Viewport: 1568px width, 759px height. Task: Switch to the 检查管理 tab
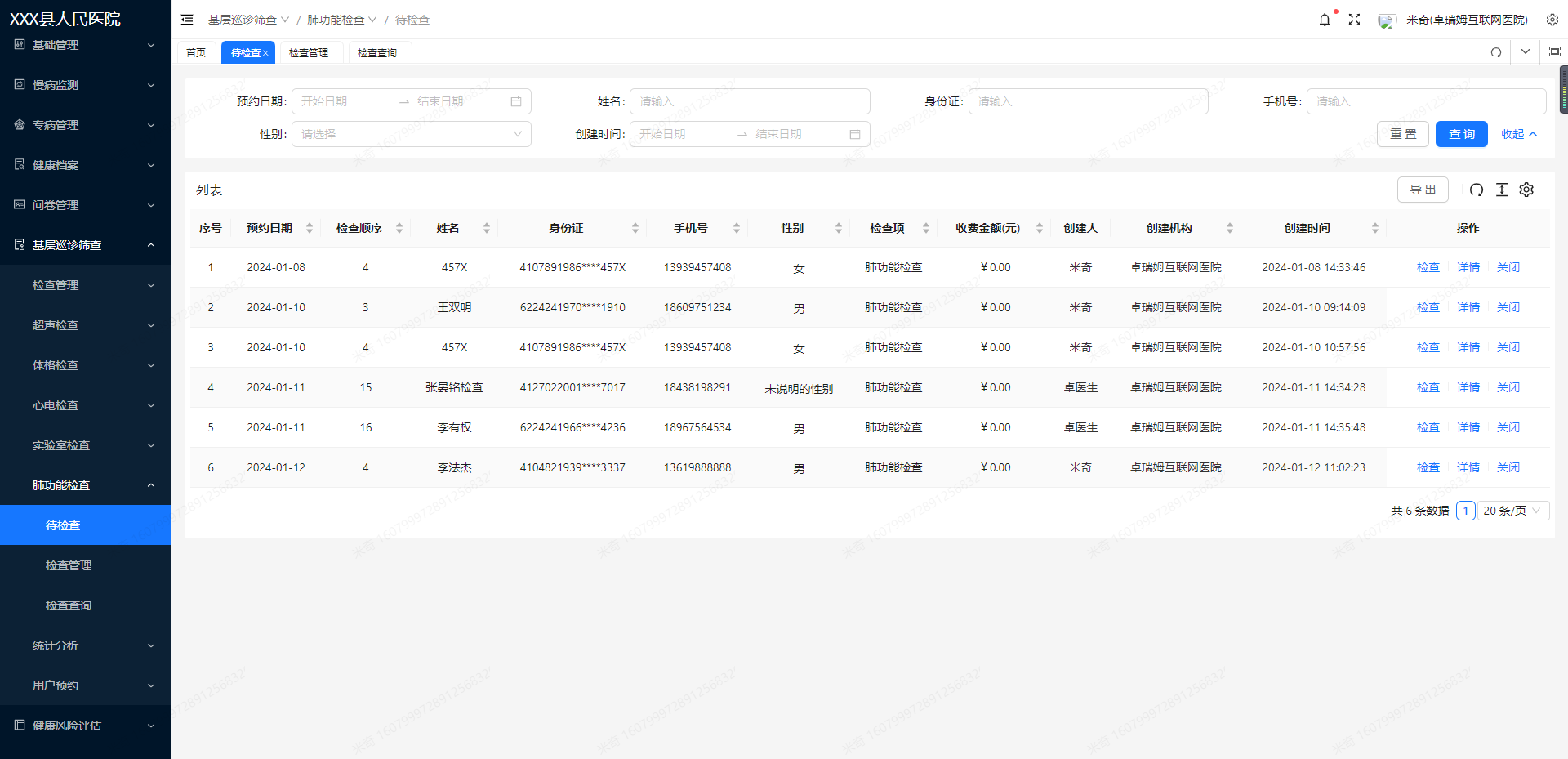click(x=309, y=52)
